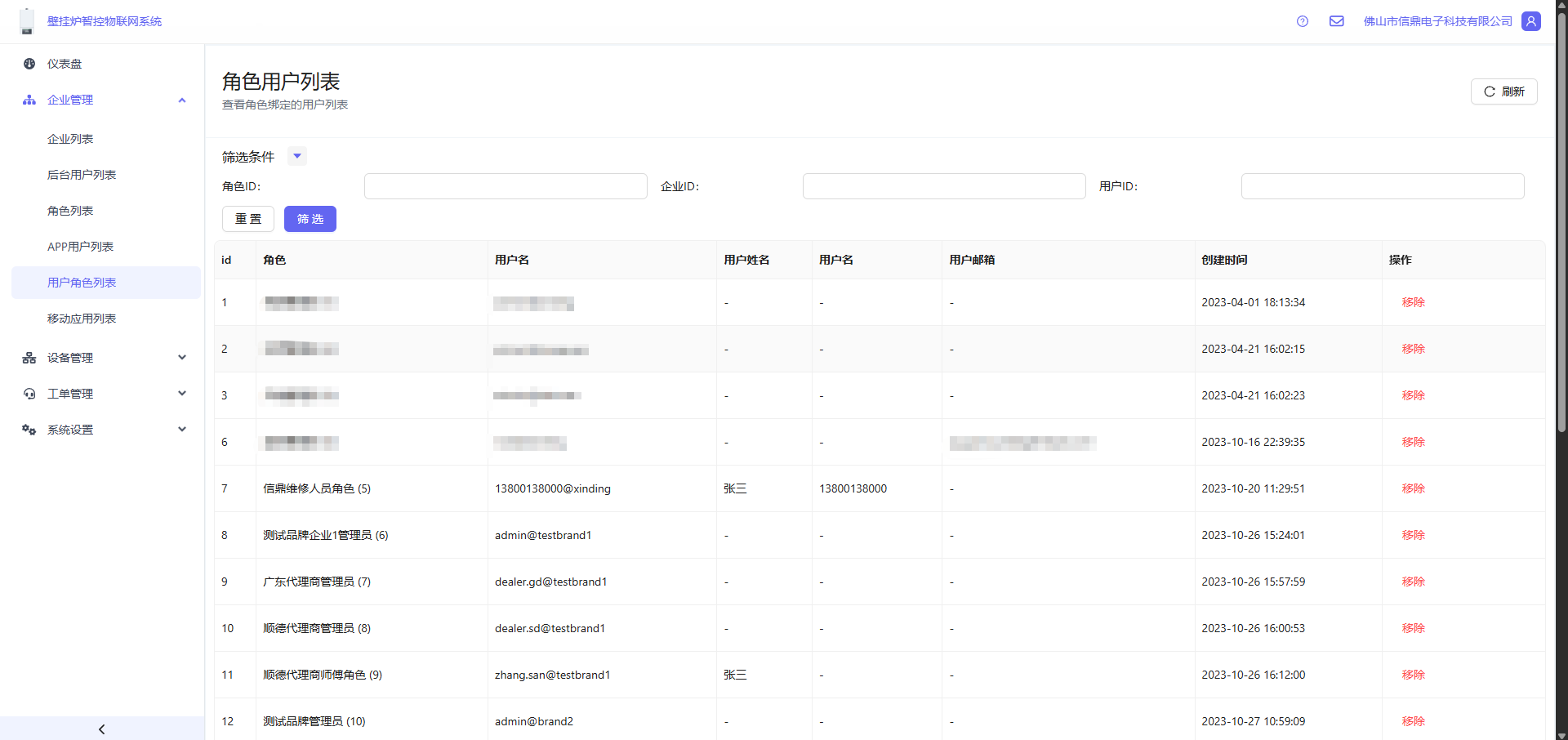The height and width of the screenshot is (740, 1568).
Task: Click the 工单管理 headset icon
Action: point(29,394)
